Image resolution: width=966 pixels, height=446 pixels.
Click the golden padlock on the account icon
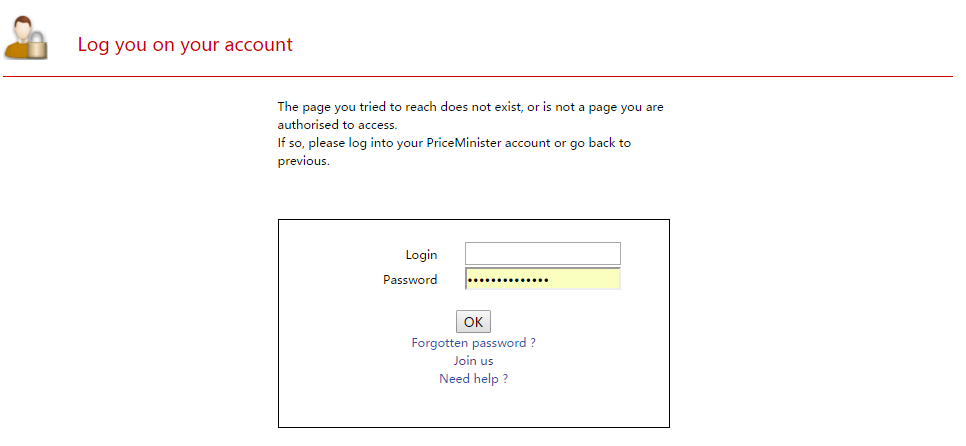37,46
